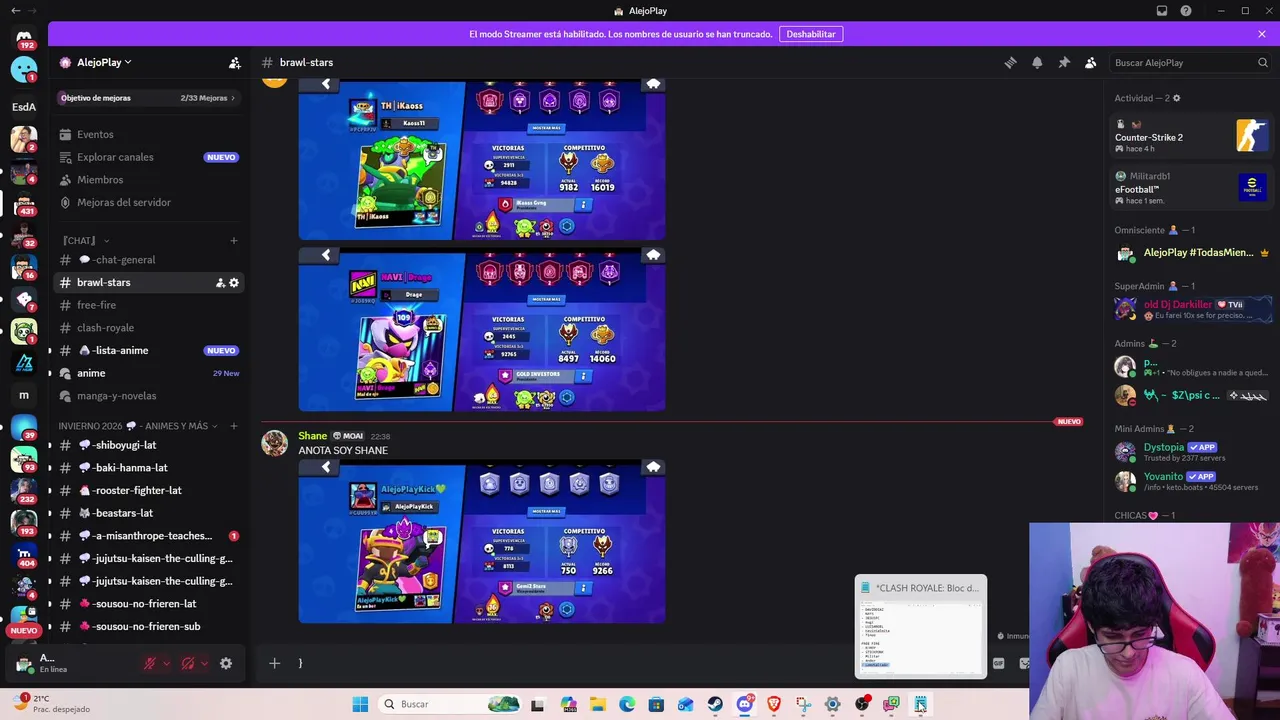Image resolution: width=1280 pixels, height=720 pixels.
Task: Invite people to the brawl-stars channel
Action: (x=220, y=283)
